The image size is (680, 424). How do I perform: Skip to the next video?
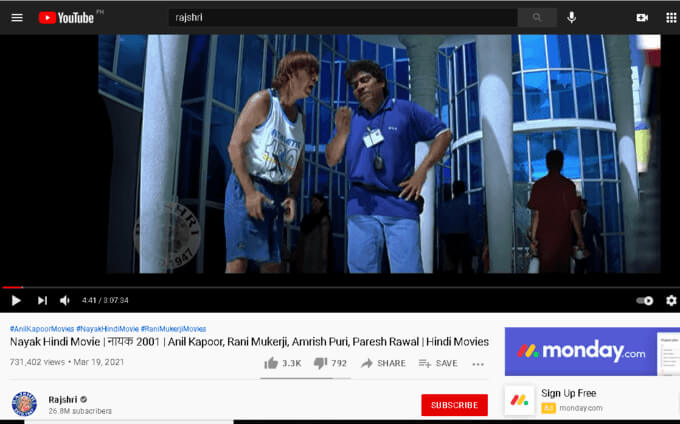click(42, 300)
